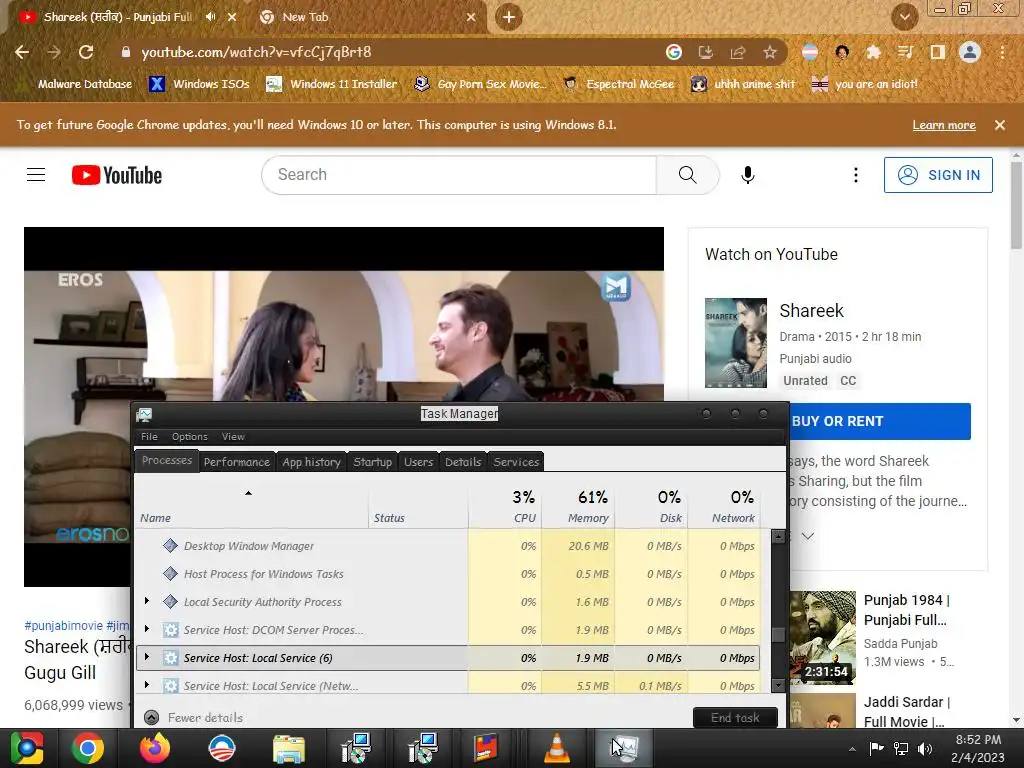
Task: Open the YouTube hamburger guide menu
Action: [x=36, y=175]
